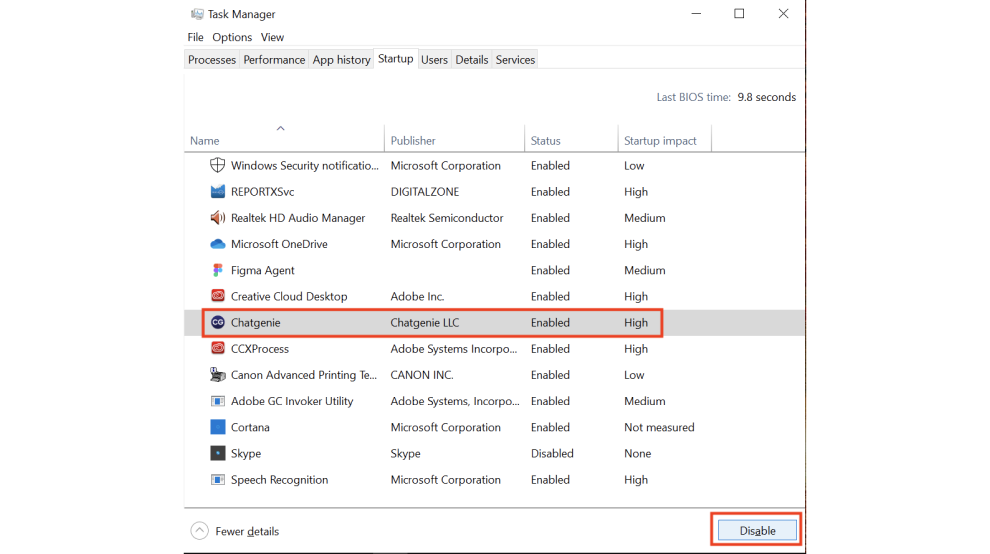
Task: Click the Windows Security shield icon
Action: coord(217,166)
